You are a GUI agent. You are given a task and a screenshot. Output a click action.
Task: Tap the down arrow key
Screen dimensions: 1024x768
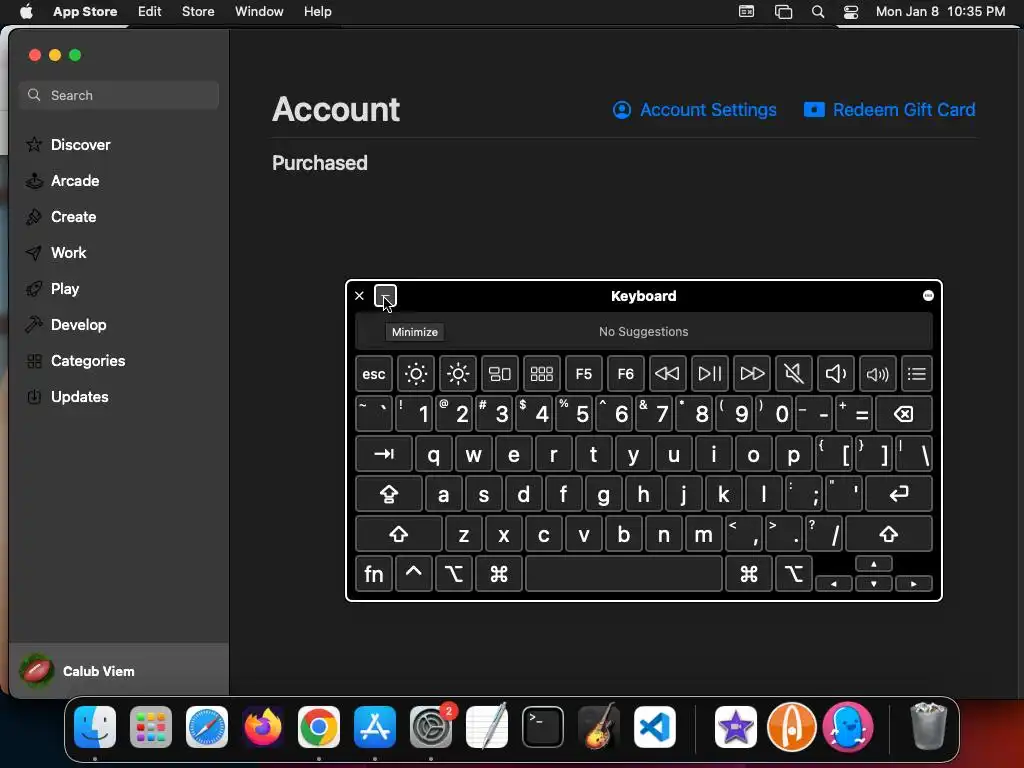[874, 584]
